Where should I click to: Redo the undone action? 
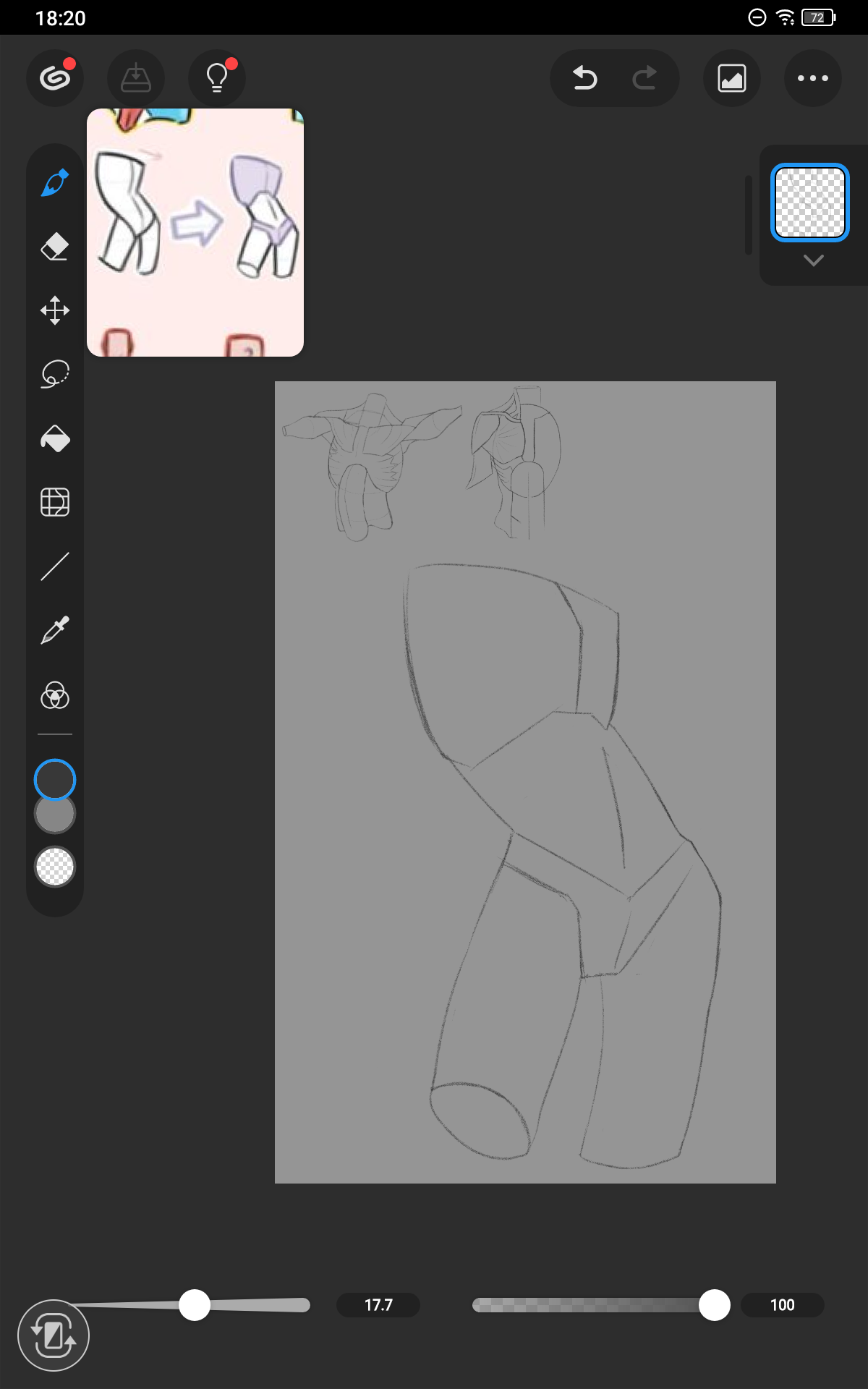(x=644, y=78)
